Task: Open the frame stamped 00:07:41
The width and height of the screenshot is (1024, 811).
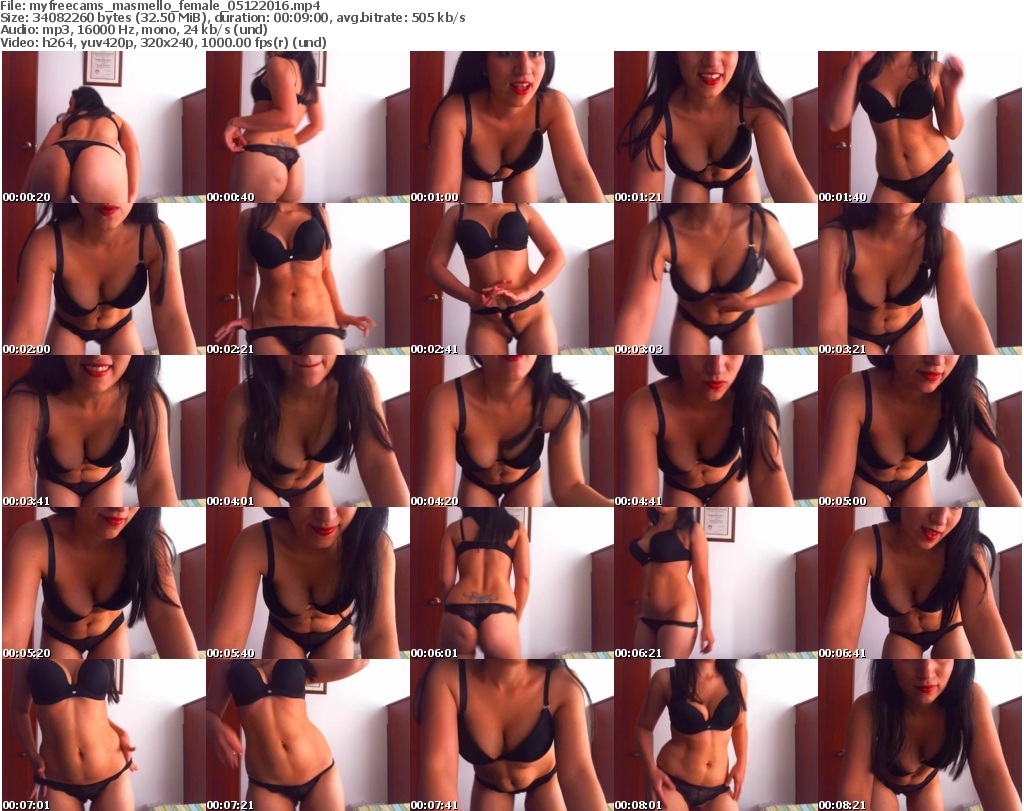Action: point(511,735)
